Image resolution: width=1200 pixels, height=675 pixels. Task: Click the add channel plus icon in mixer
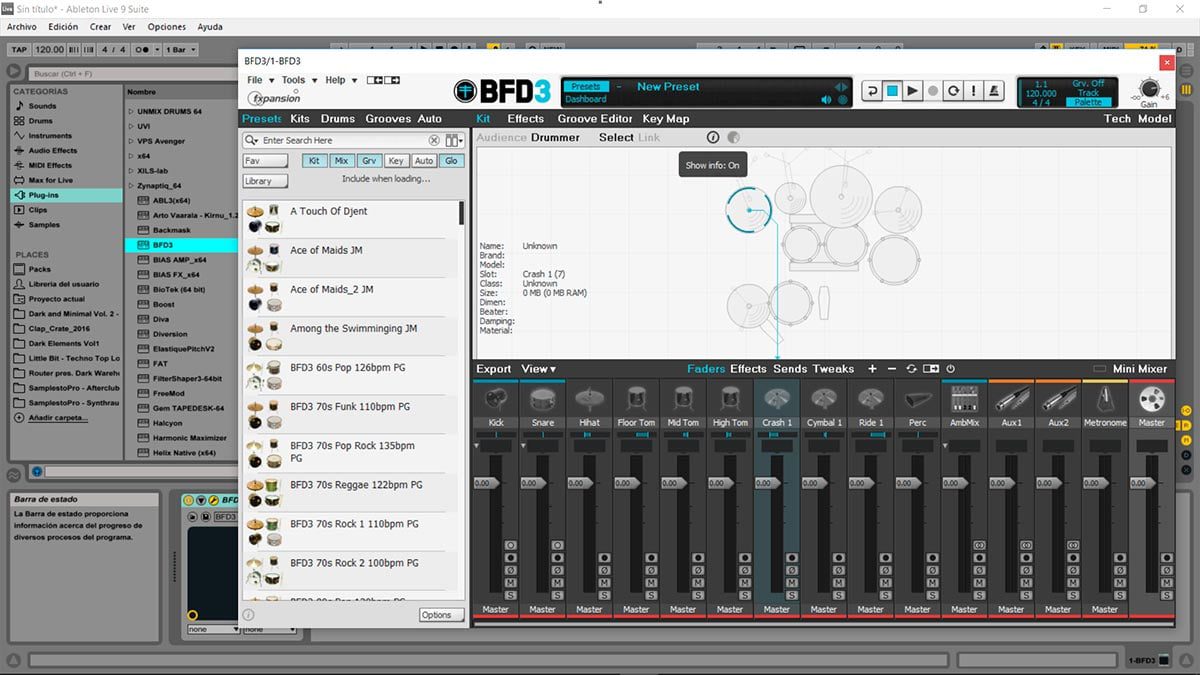872,369
